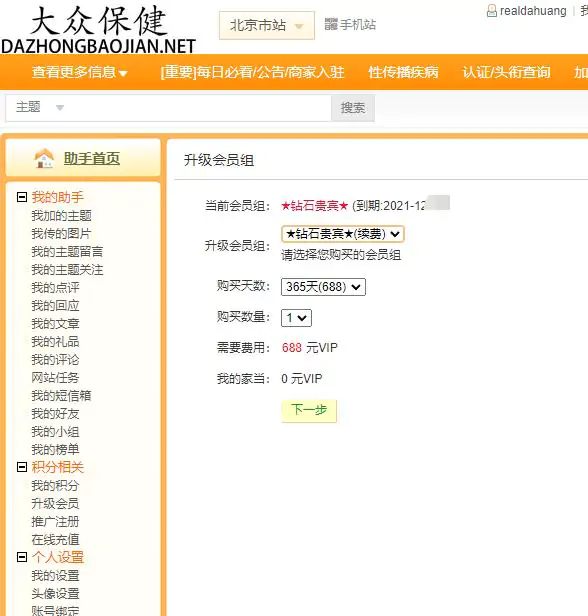Open 我传的图片 in sidebar

[61, 233]
